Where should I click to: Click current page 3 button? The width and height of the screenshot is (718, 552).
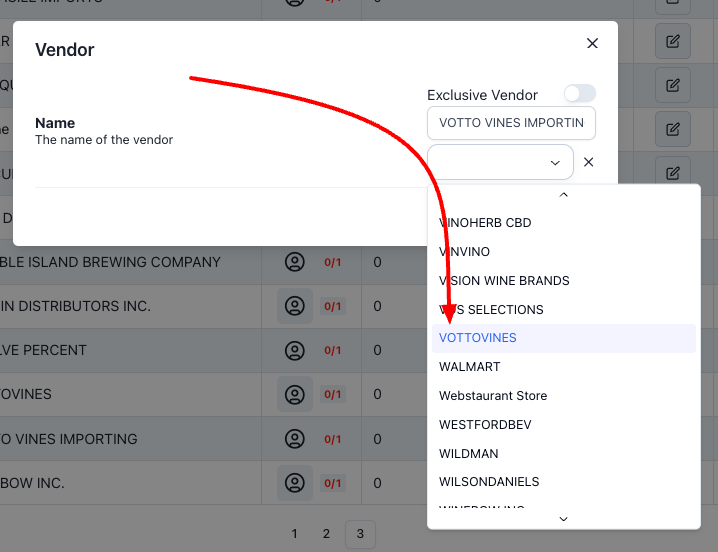click(x=360, y=534)
